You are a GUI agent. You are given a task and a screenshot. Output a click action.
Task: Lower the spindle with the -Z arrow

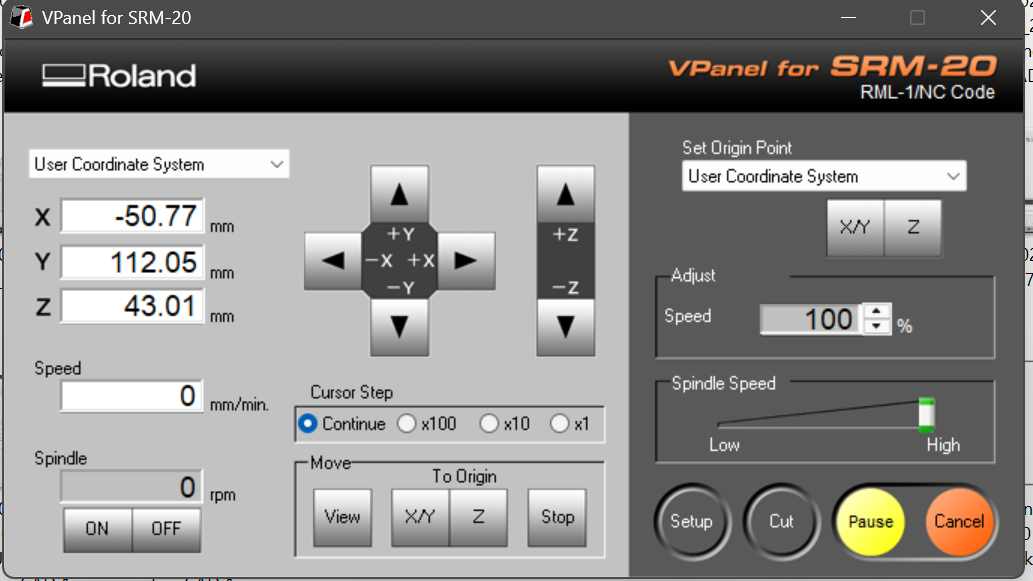coord(565,327)
